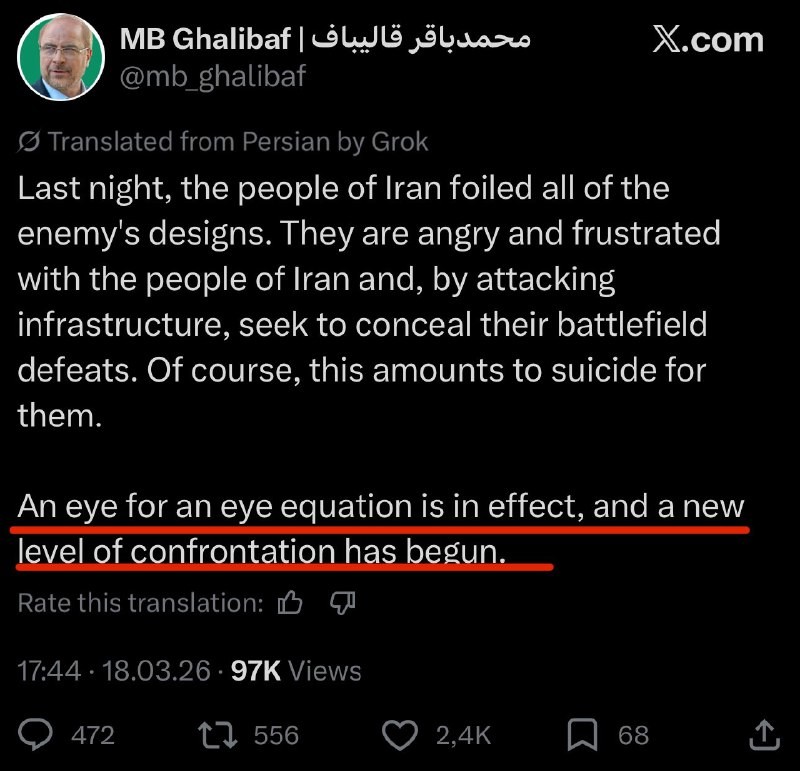Image resolution: width=800 pixels, height=771 pixels.
Task: View the 556 reposts count
Action: pyautogui.click(x=276, y=736)
